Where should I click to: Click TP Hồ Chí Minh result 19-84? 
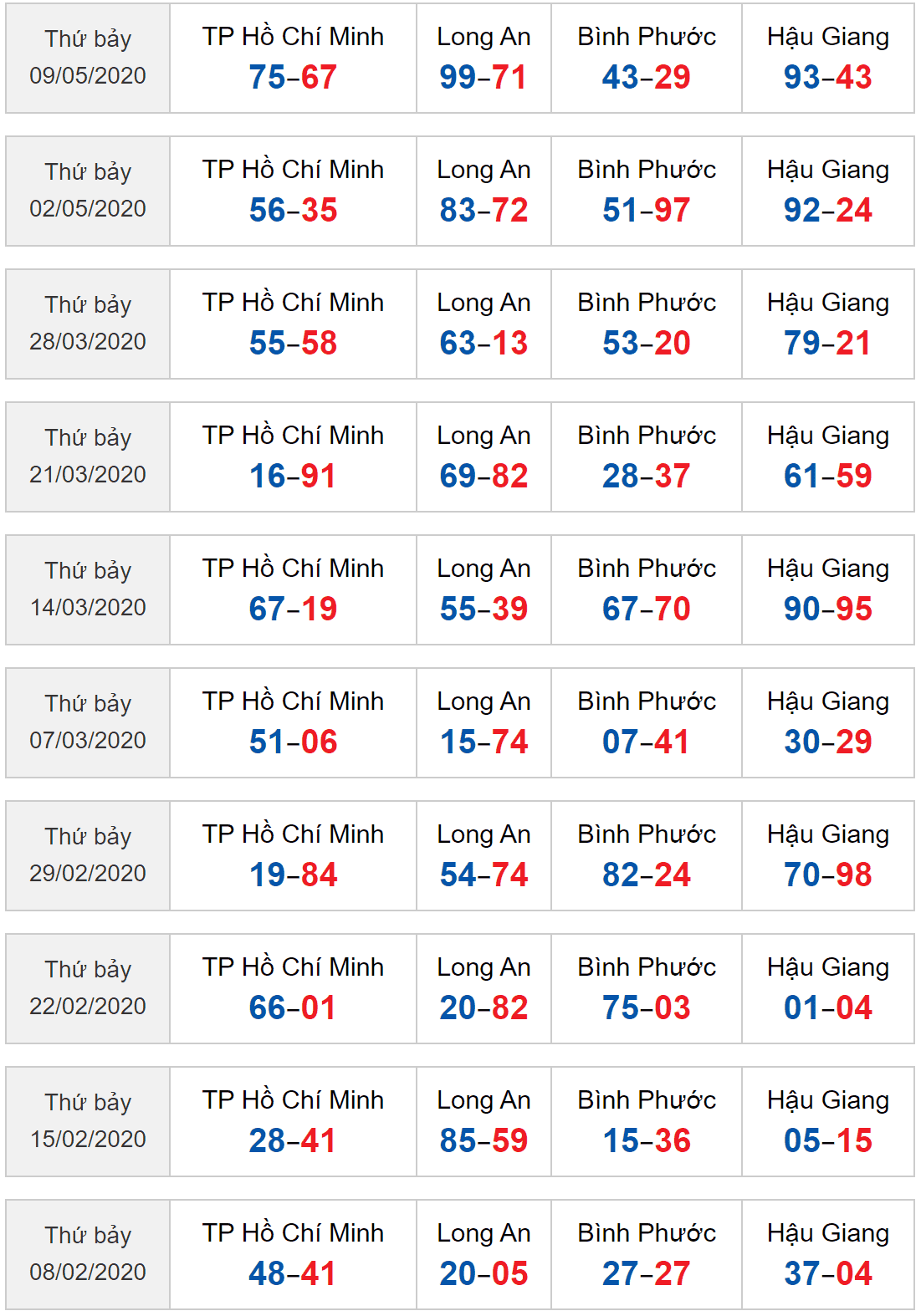[293, 875]
